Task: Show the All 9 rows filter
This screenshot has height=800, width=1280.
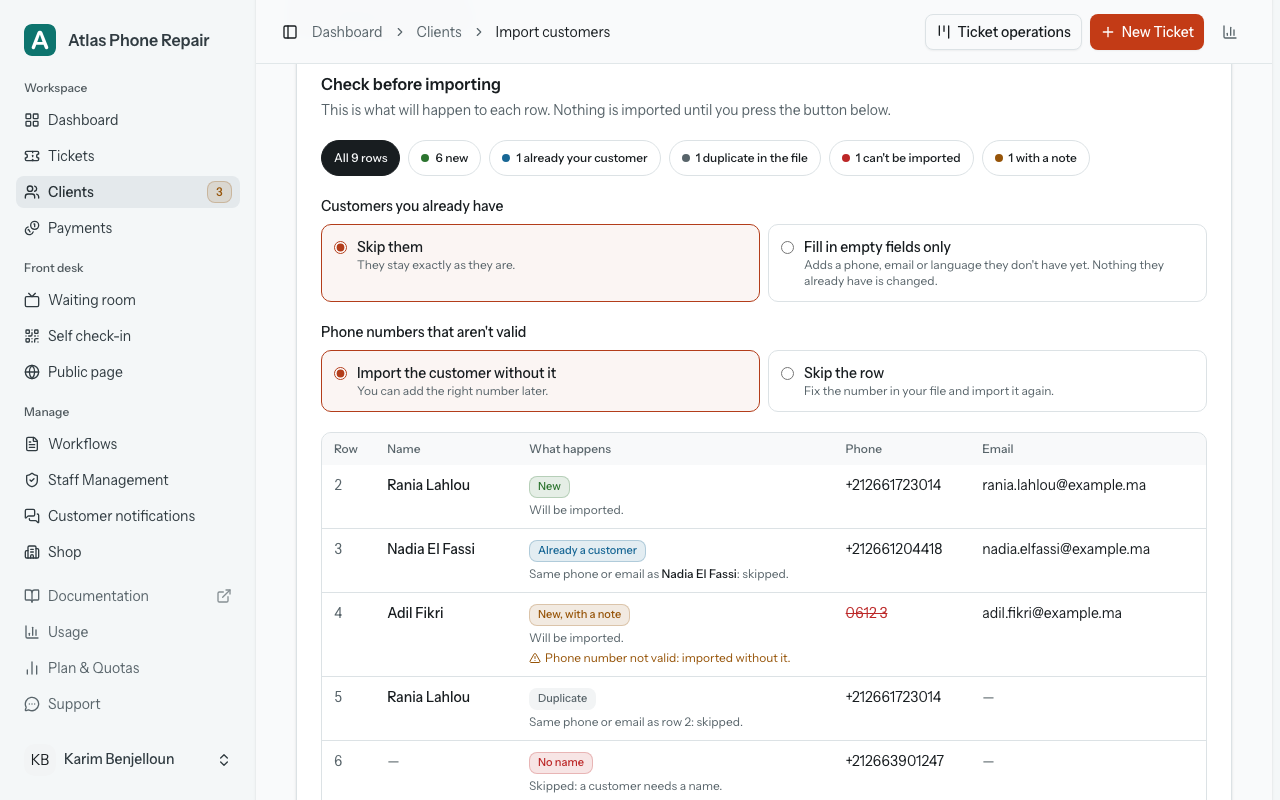Action: click(x=360, y=158)
